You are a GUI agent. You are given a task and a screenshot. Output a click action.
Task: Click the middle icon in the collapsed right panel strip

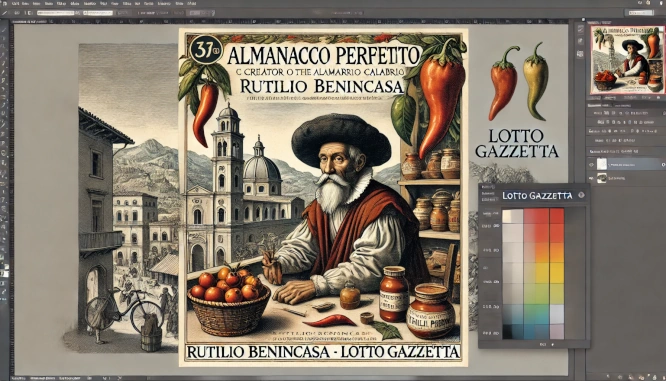click(x=581, y=41)
